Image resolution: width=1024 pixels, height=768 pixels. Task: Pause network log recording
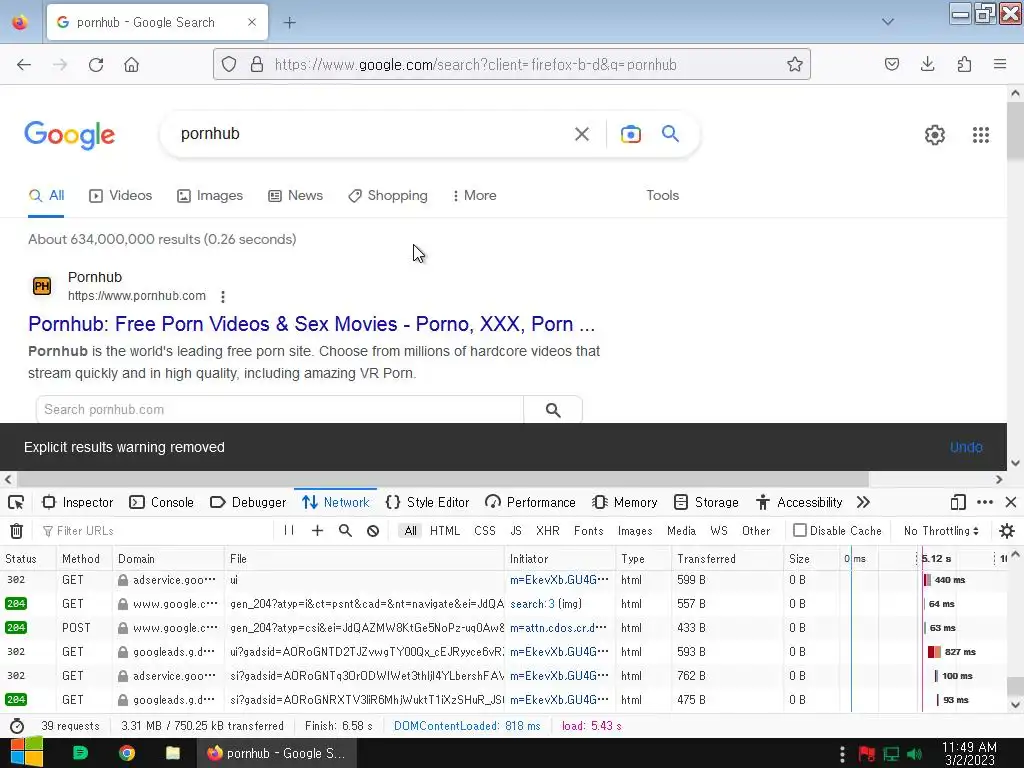tap(289, 530)
